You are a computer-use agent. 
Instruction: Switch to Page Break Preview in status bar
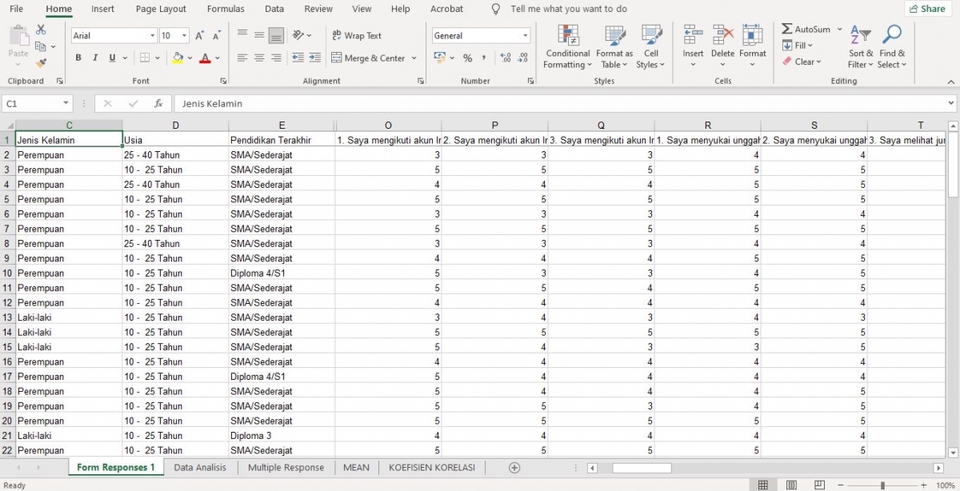[820, 485]
